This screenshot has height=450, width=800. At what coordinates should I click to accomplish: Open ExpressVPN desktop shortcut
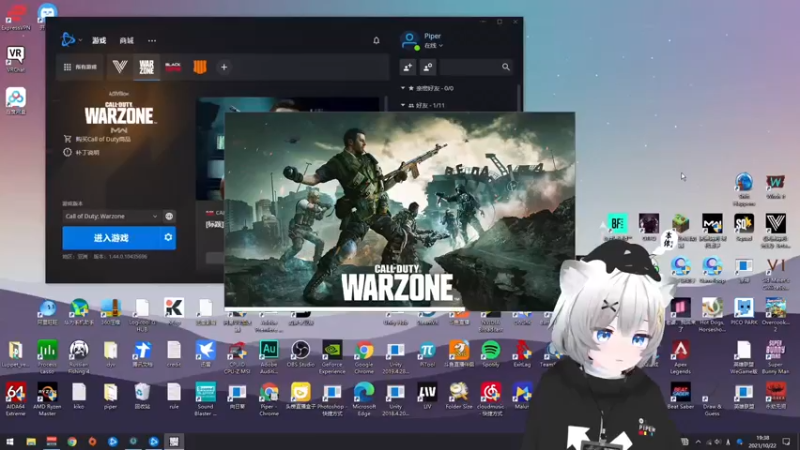click(16, 17)
